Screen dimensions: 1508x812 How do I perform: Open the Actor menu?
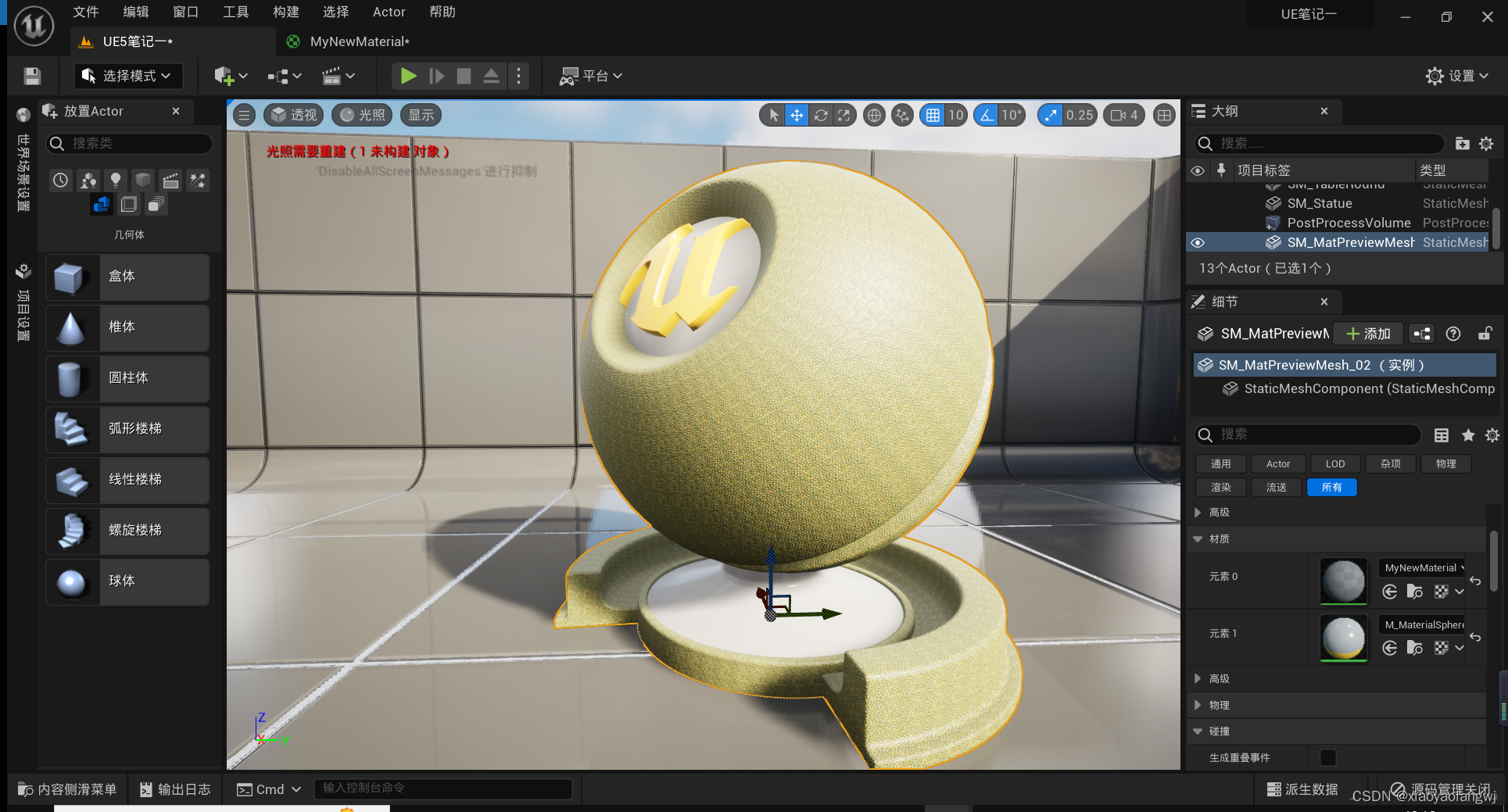pyautogui.click(x=389, y=12)
